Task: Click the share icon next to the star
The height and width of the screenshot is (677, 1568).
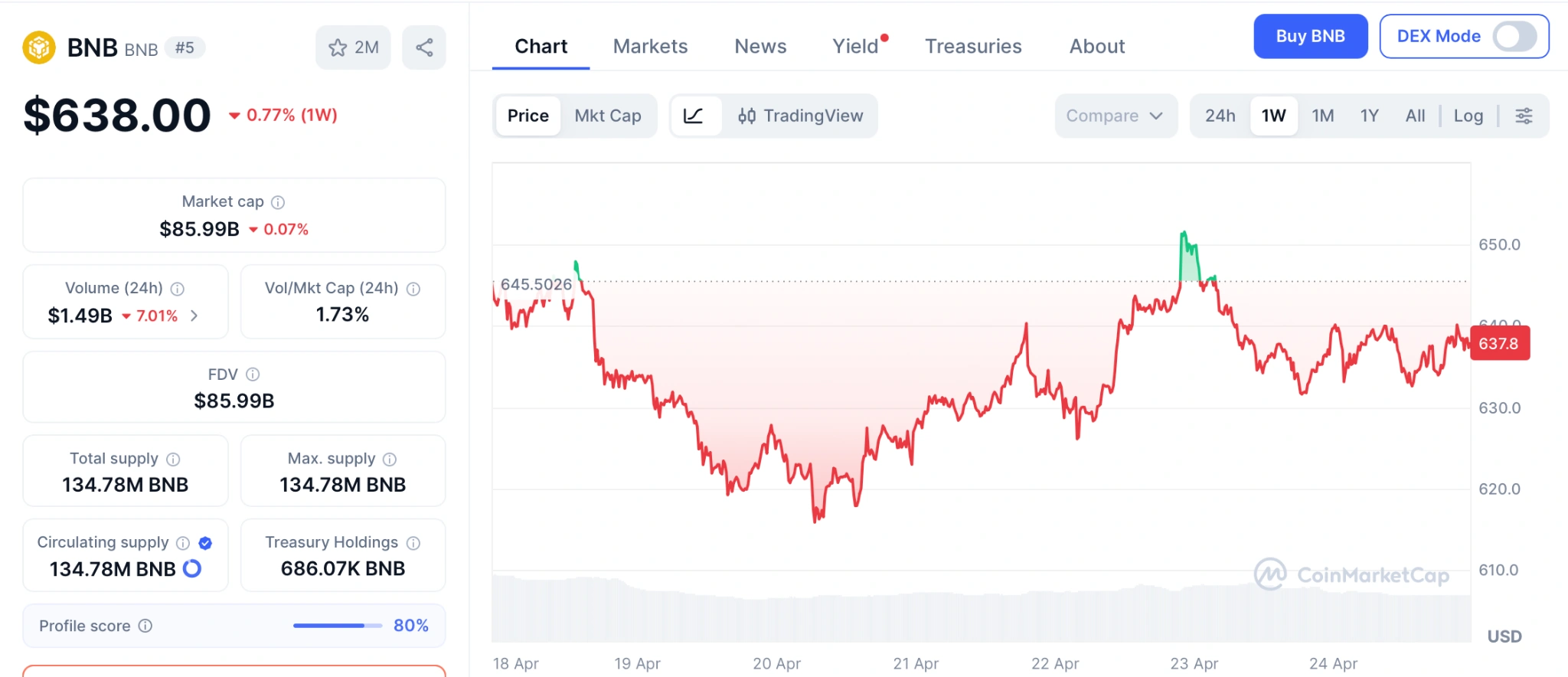Action: click(x=424, y=47)
